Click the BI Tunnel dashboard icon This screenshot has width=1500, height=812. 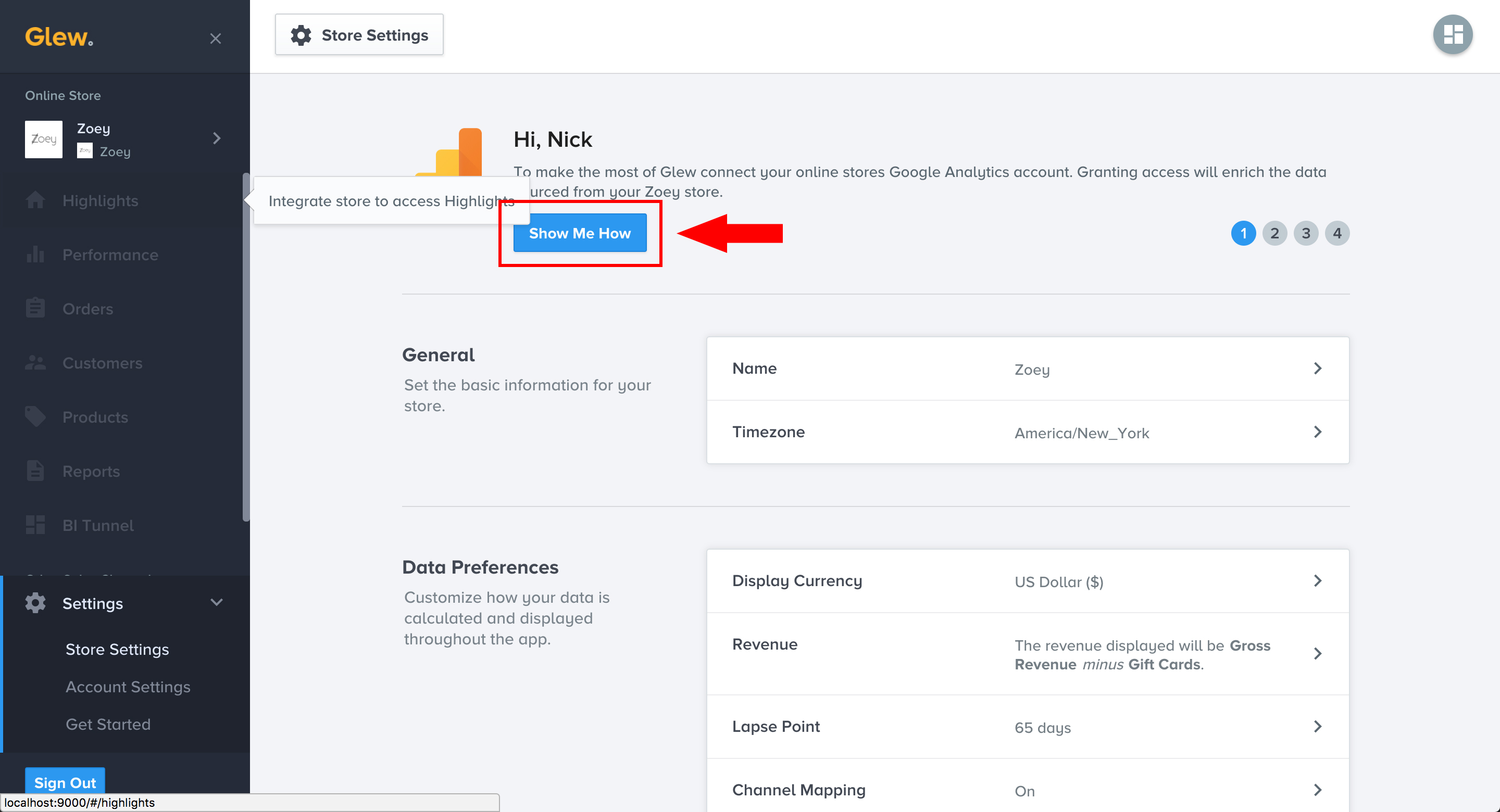click(x=35, y=525)
